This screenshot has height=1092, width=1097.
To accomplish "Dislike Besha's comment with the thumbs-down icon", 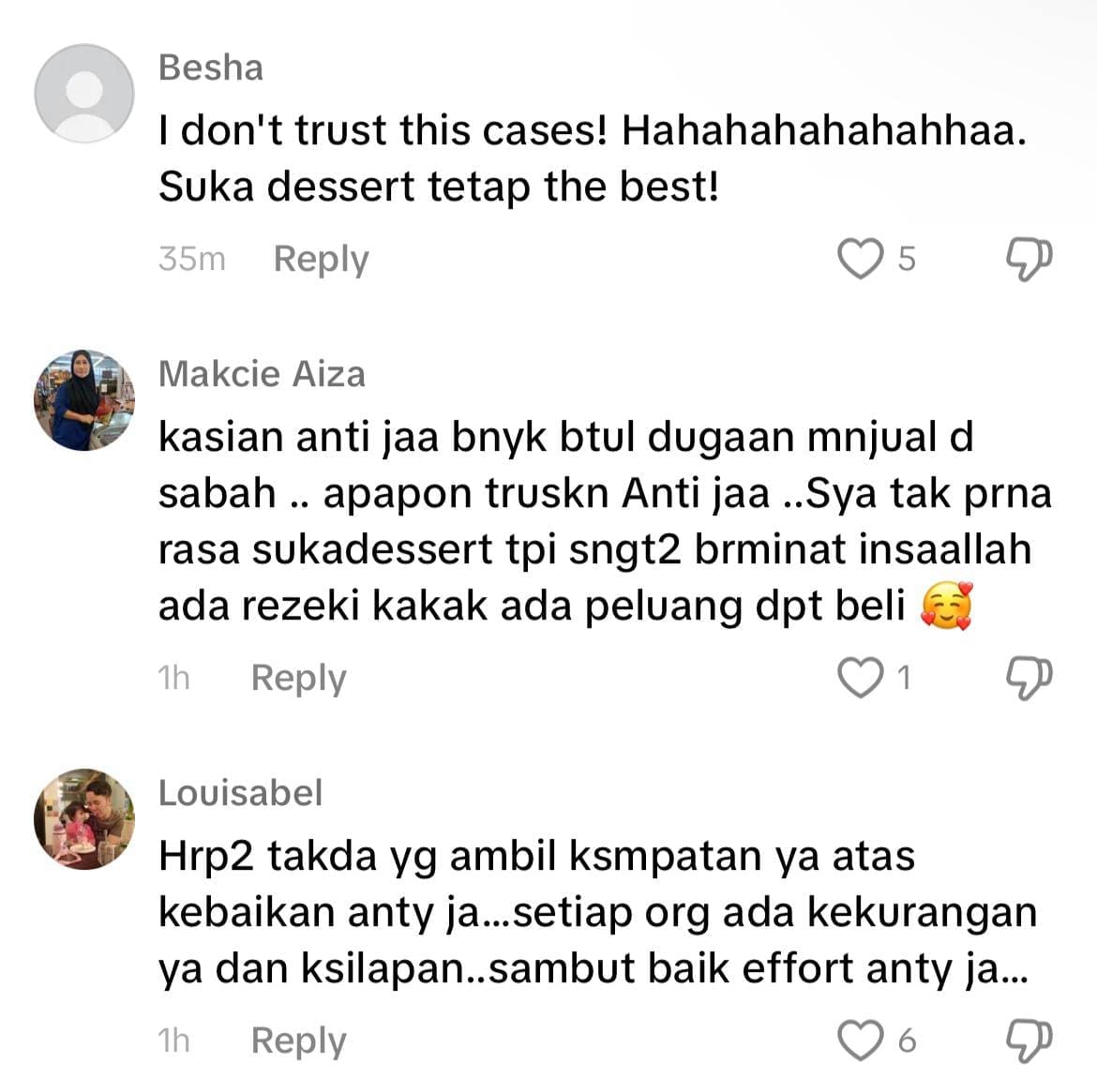I will [x=1029, y=260].
